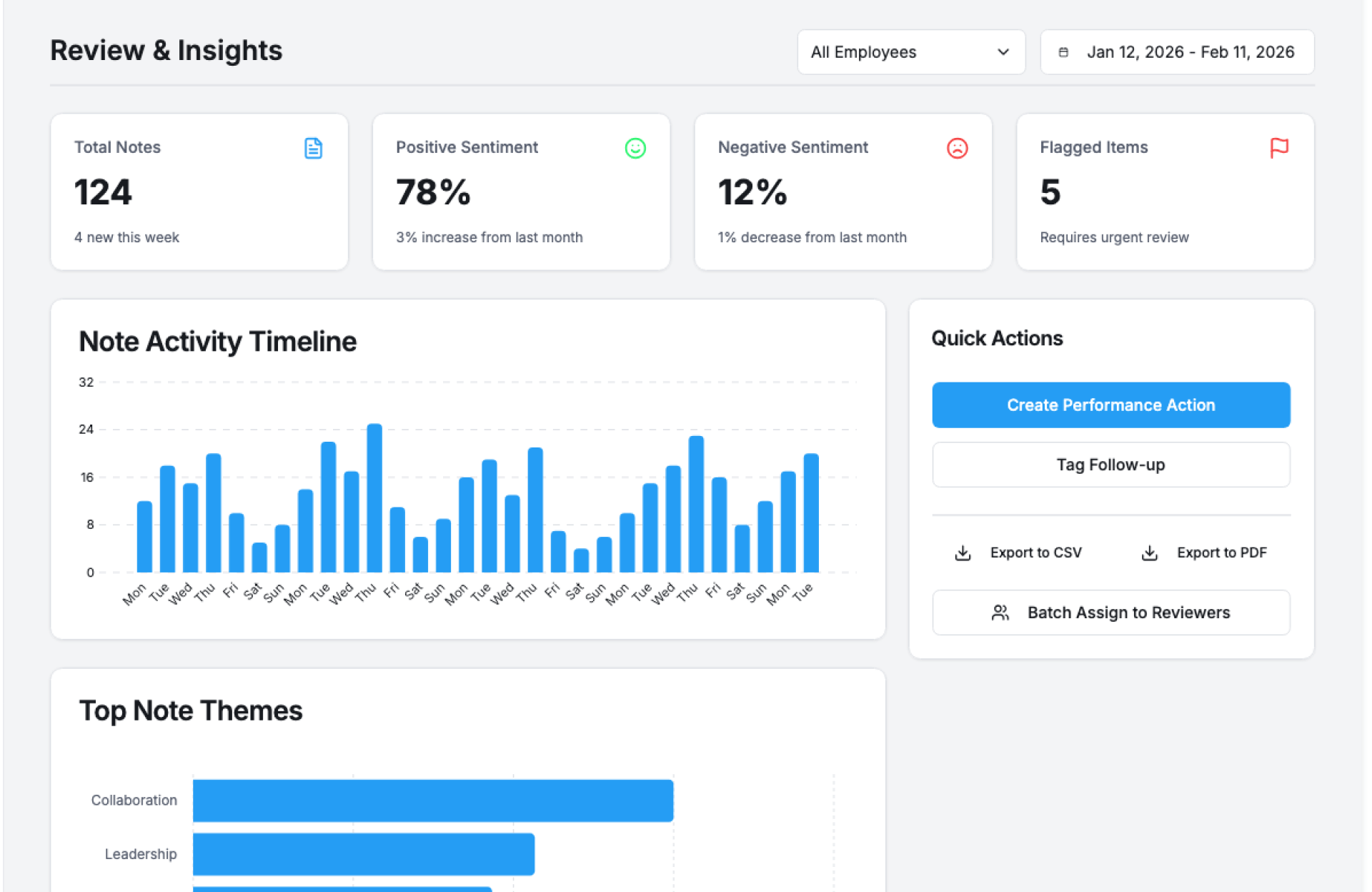Click the download icon beside Export to PDF
This screenshot has width=1372, height=892.
pos(1149,552)
